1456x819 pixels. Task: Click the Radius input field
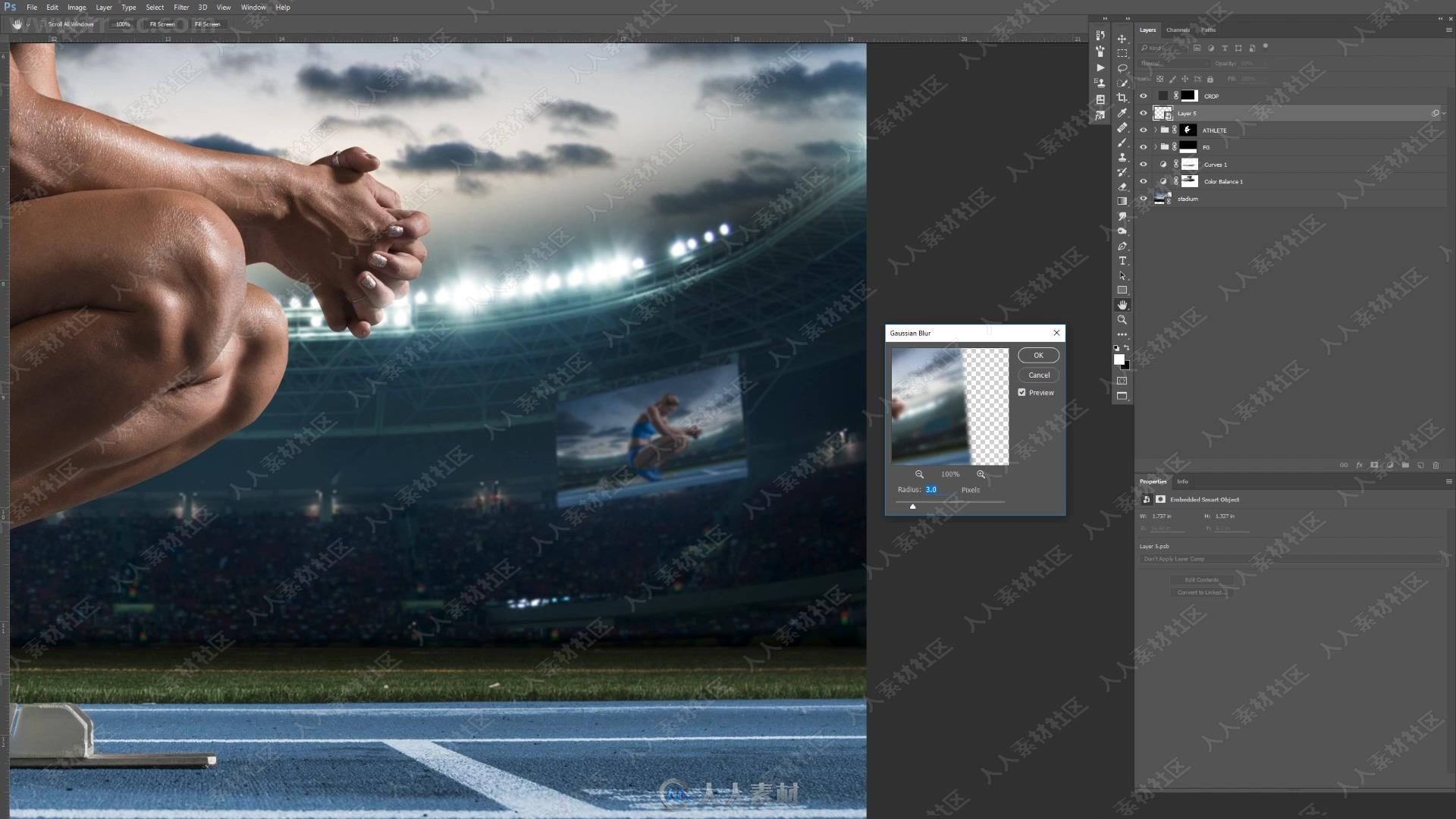tap(940, 490)
